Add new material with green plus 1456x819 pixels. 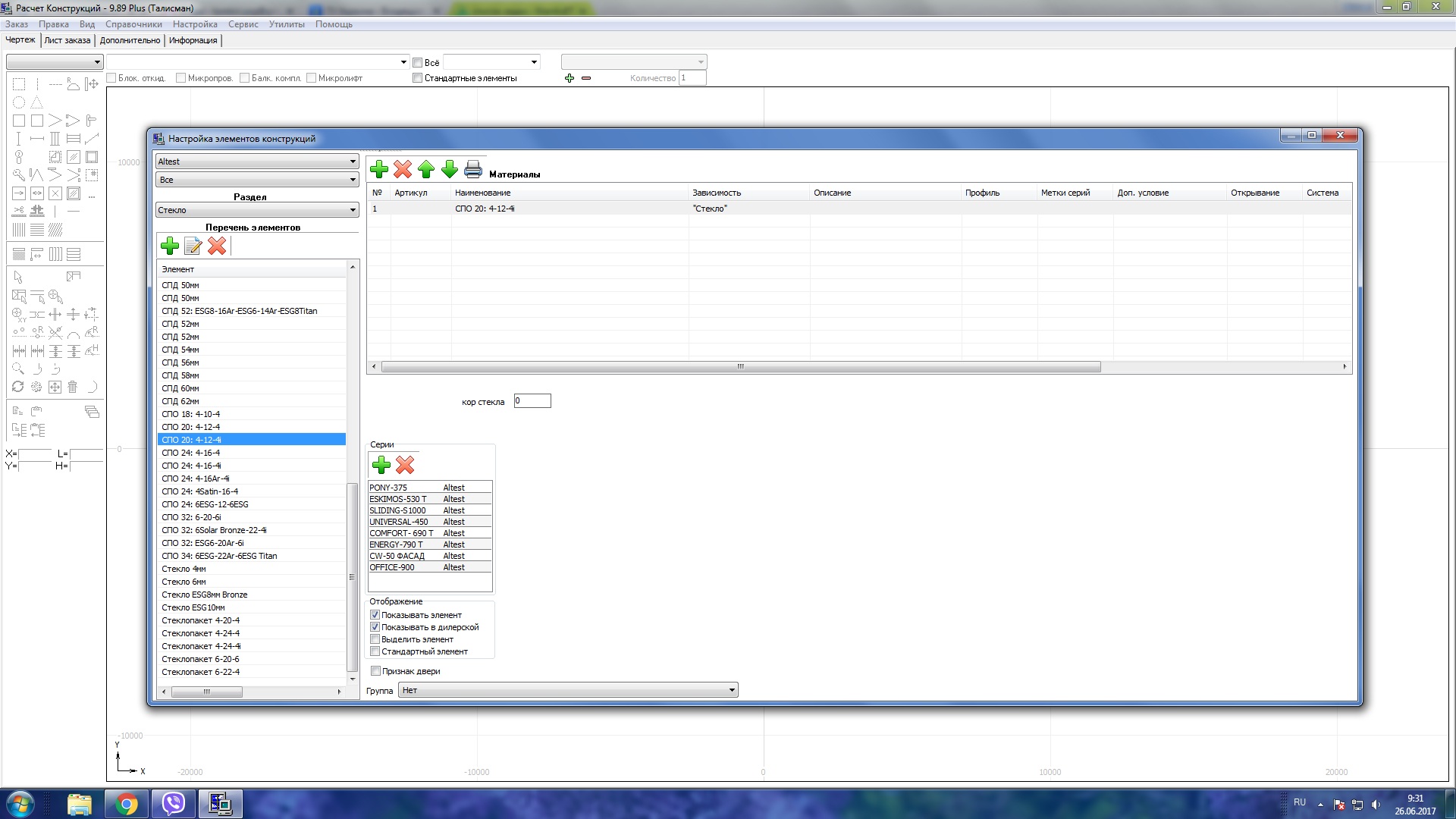379,169
